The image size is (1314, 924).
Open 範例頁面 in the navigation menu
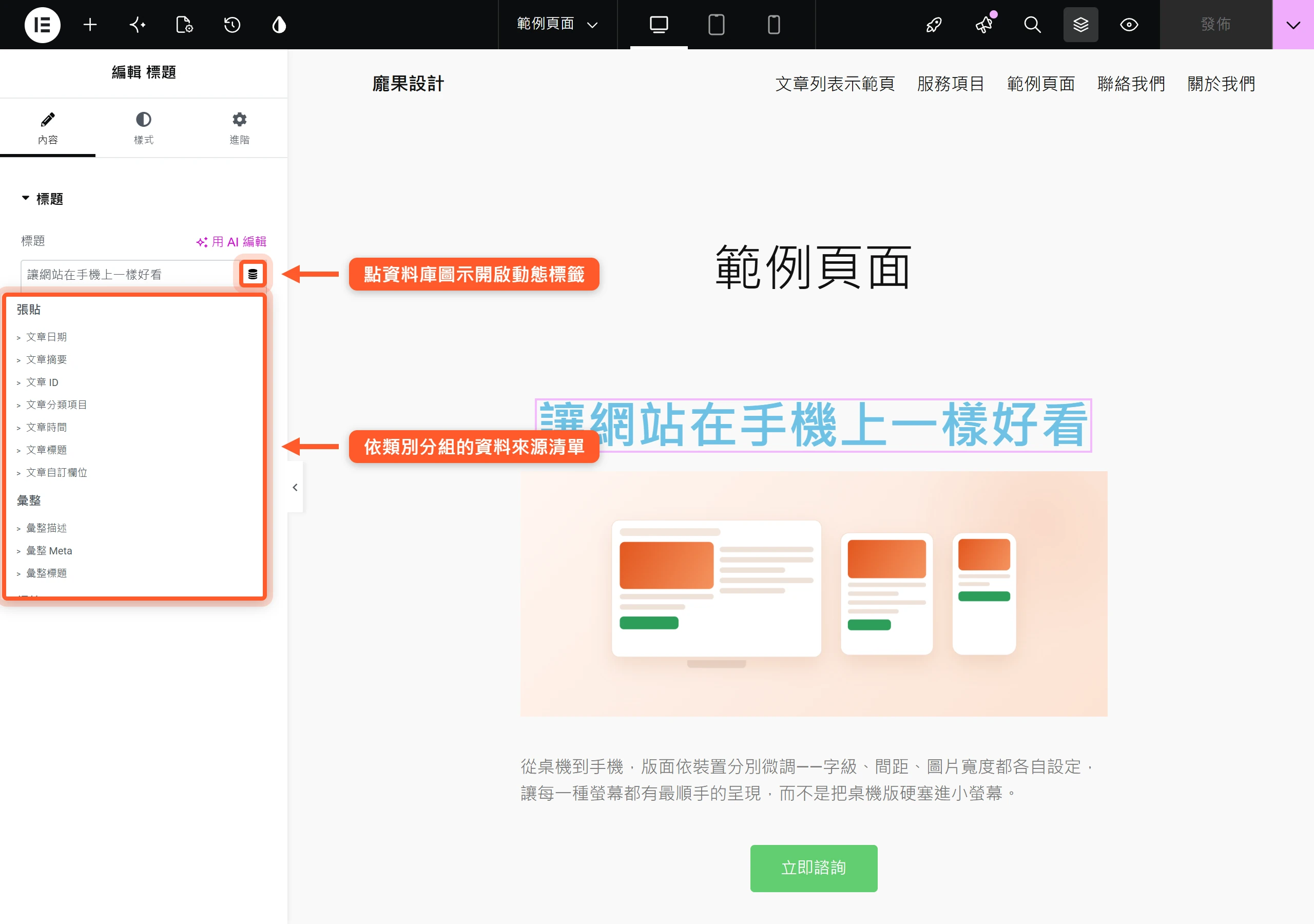point(1040,84)
